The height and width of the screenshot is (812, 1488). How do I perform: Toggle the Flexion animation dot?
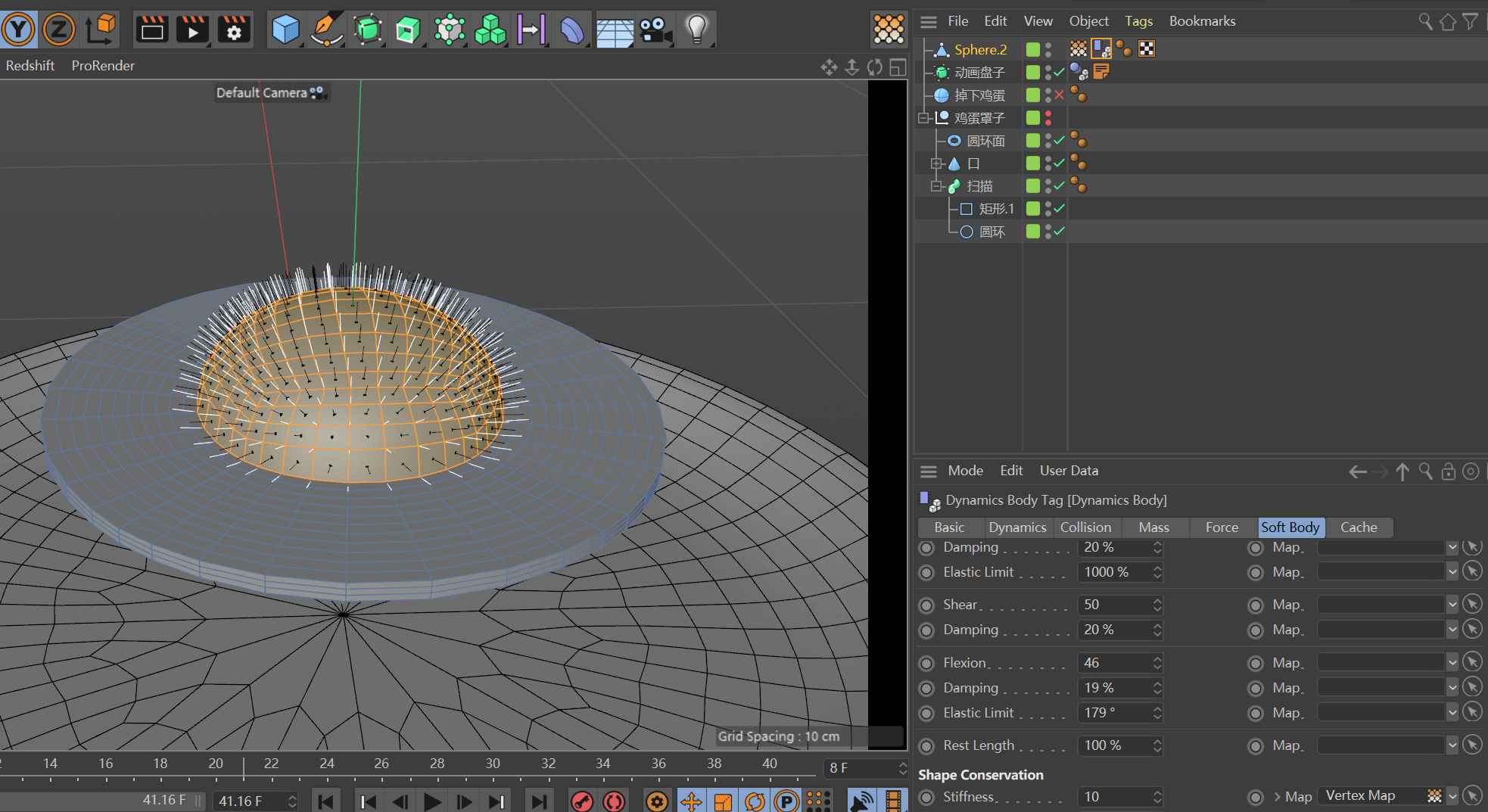(x=926, y=664)
